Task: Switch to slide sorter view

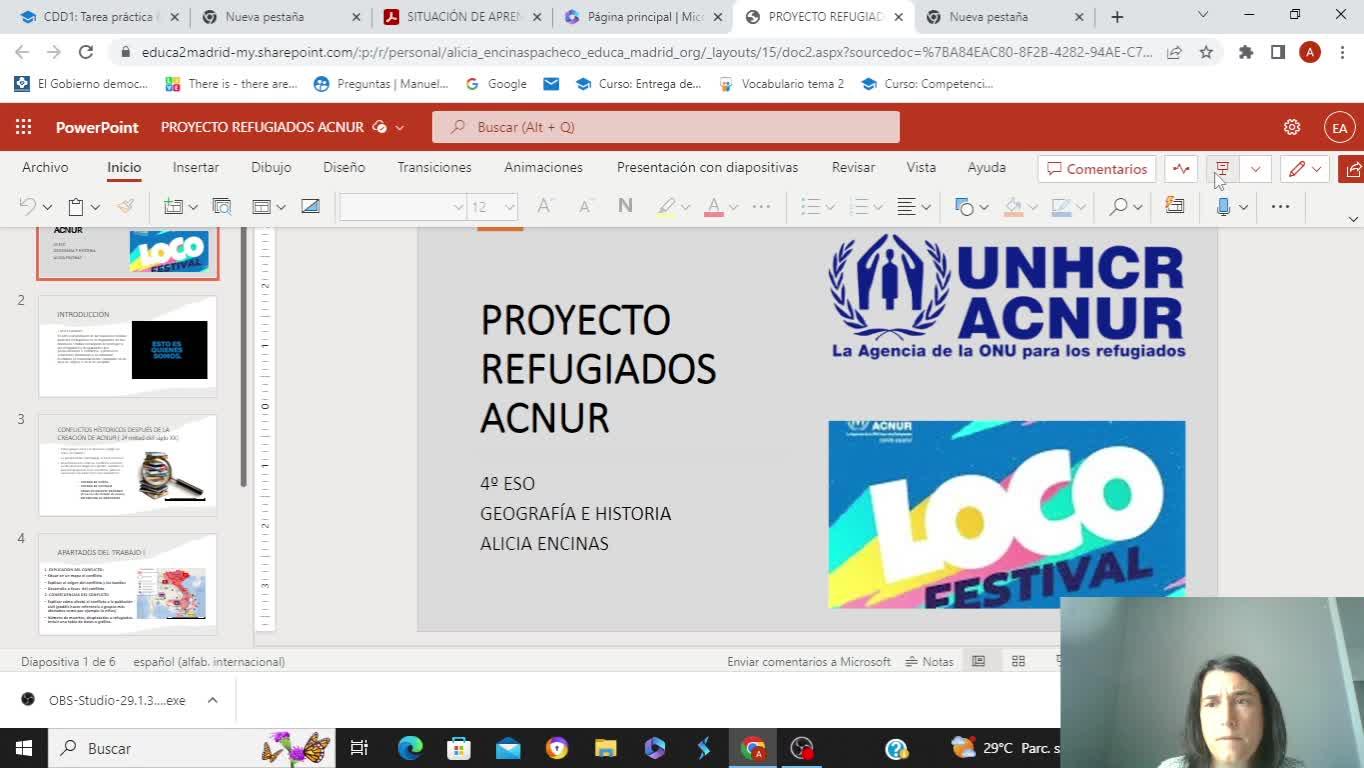Action: [x=1018, y=661]
